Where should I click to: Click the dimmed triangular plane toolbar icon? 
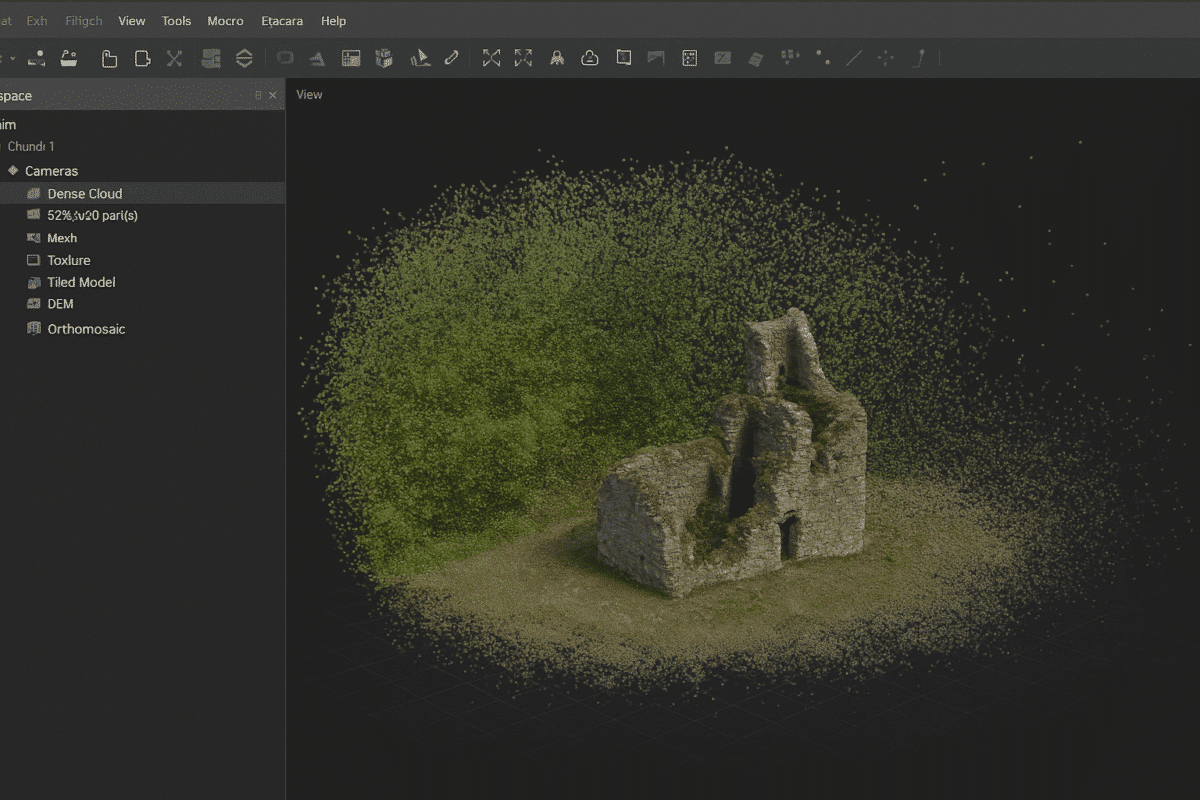(317, 58)
